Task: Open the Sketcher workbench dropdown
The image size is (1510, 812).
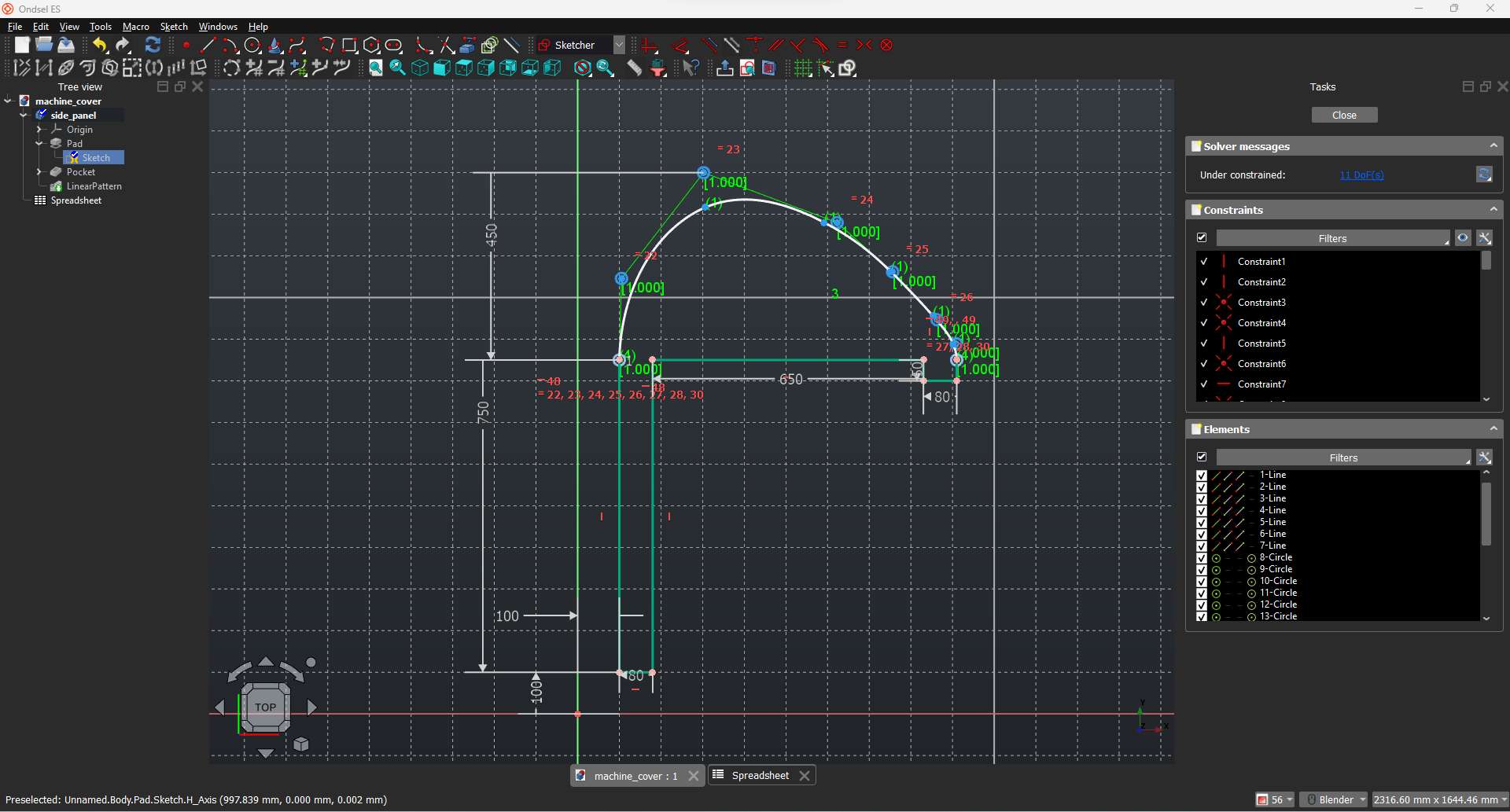Action: tap(619, 46)
